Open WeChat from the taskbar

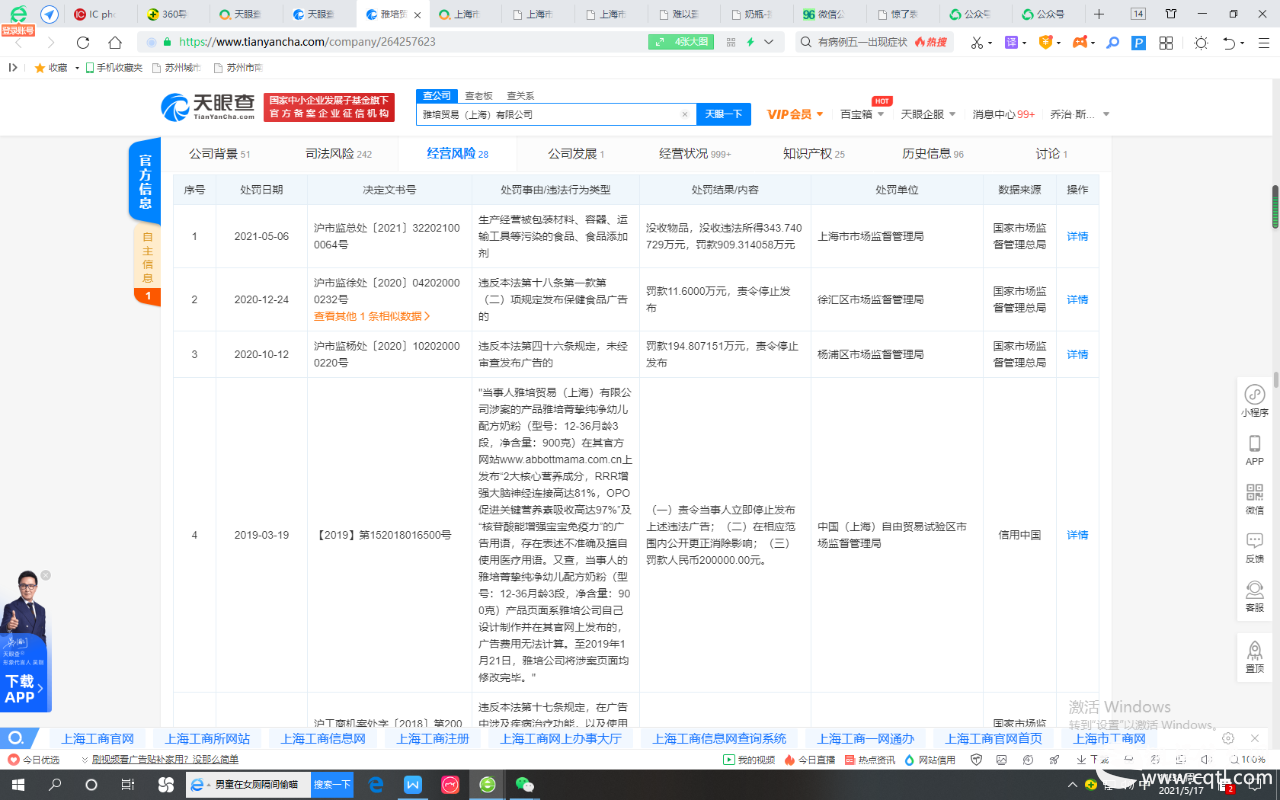click(524, 785)
